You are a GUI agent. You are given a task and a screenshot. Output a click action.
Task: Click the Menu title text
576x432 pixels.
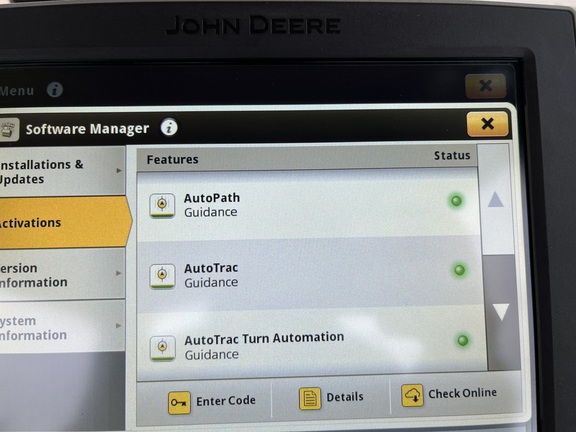tap(17, 91)
